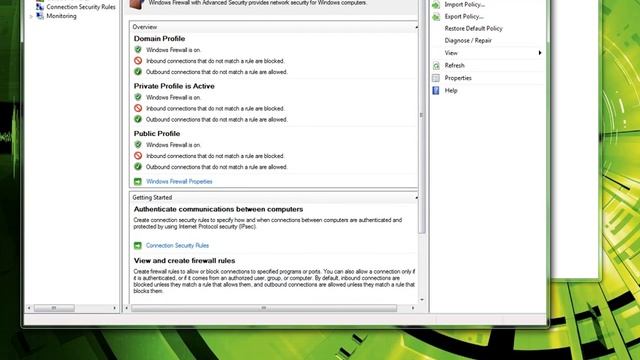Collapse the Getting Started section
This screenshot has width=640, height=360.
coord(416,198)
